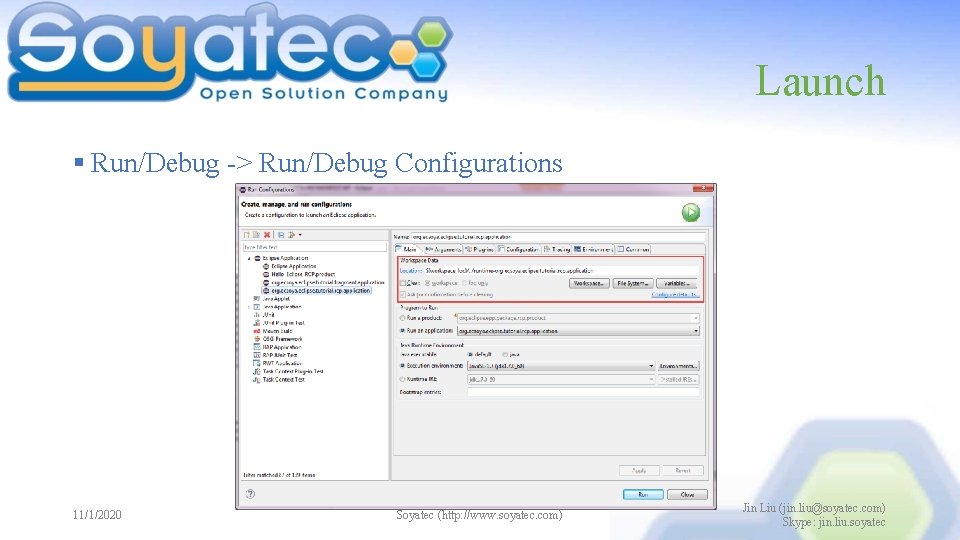The width and height of the screenshot is (960, 540).
Task: Select the Run a product radio button
Action: point(403,318)
